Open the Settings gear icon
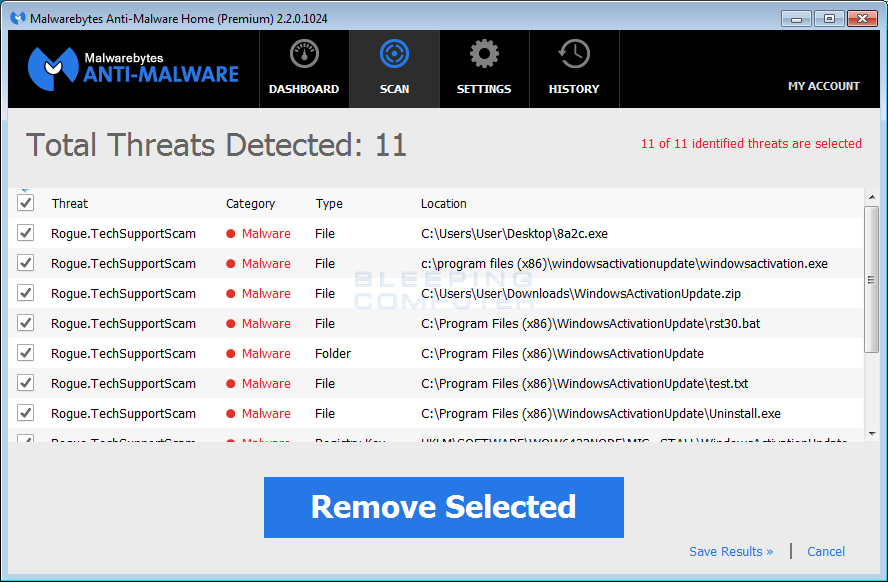Viewport: 888px width, 582px height. coord(484,55)
